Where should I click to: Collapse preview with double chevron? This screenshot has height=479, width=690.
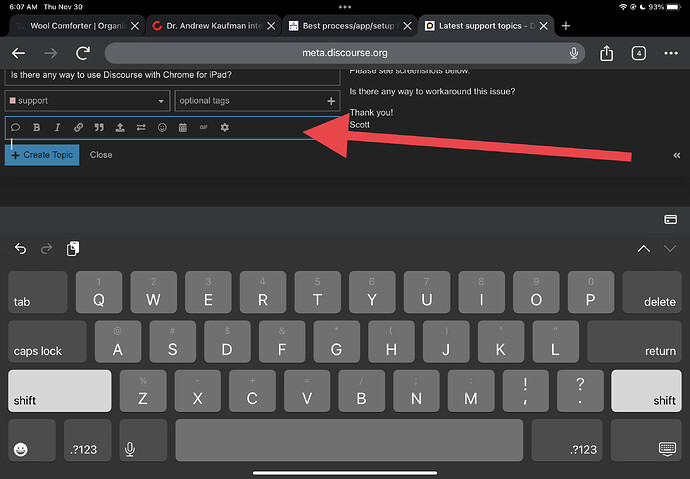click(x=676, y=155)
